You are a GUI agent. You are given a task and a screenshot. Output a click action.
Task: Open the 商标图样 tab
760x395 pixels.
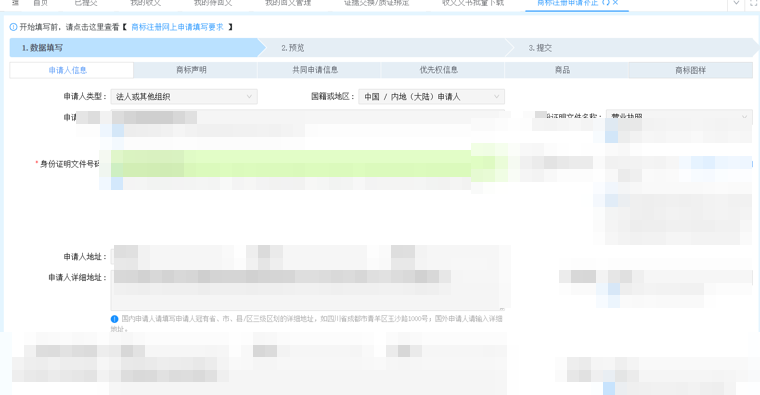pyautogui.click(x=691, y=70)
